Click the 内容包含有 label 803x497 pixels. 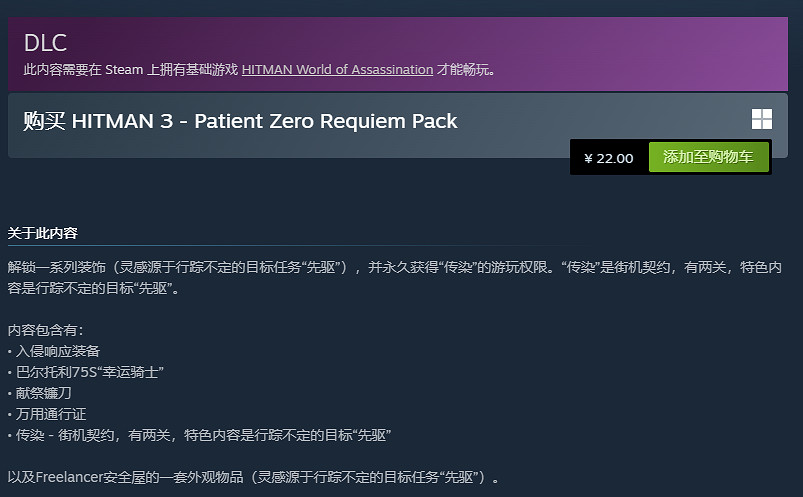point(47,329)
